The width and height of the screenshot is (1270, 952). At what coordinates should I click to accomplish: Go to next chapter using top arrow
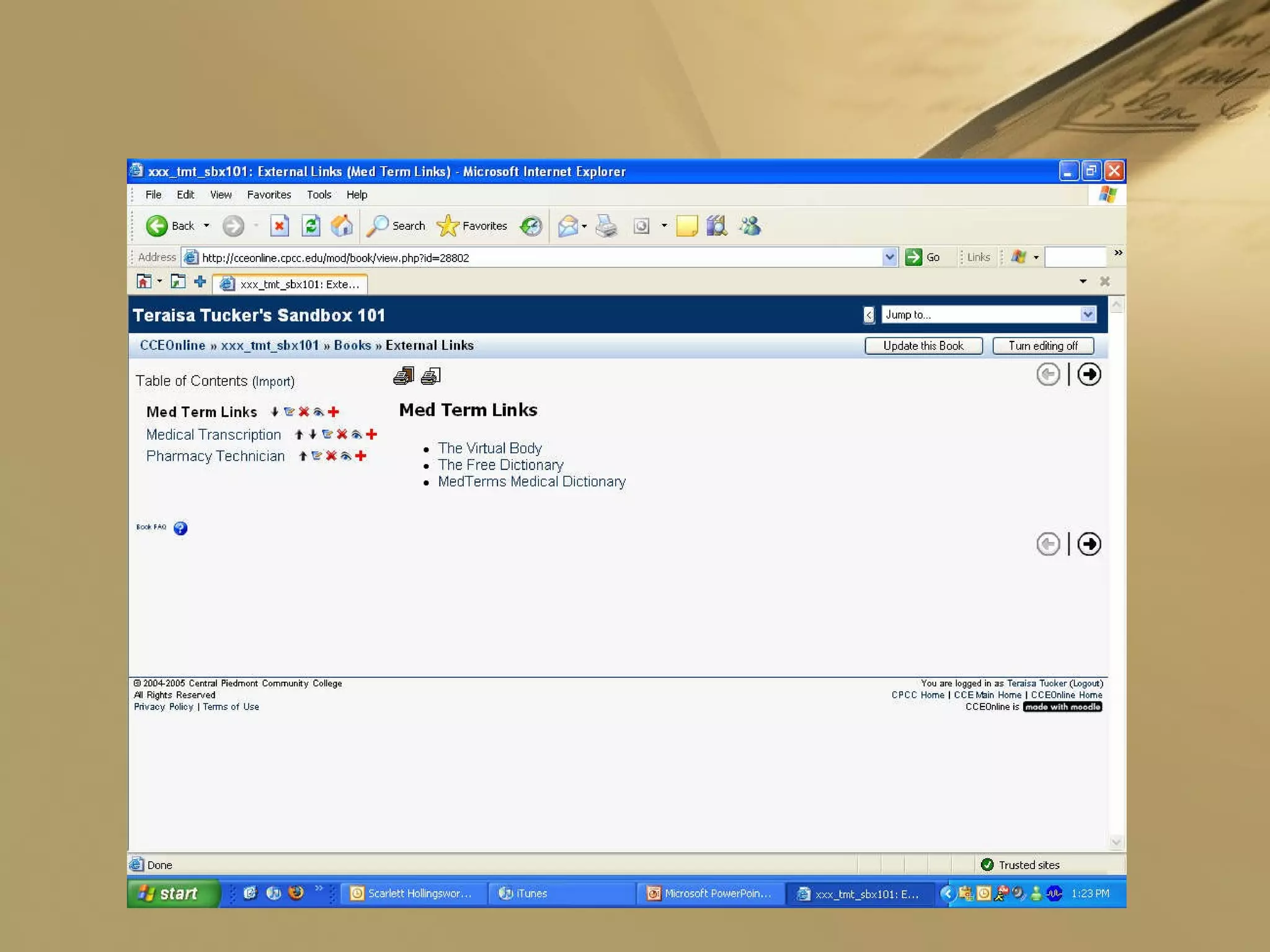[1088, 374]
